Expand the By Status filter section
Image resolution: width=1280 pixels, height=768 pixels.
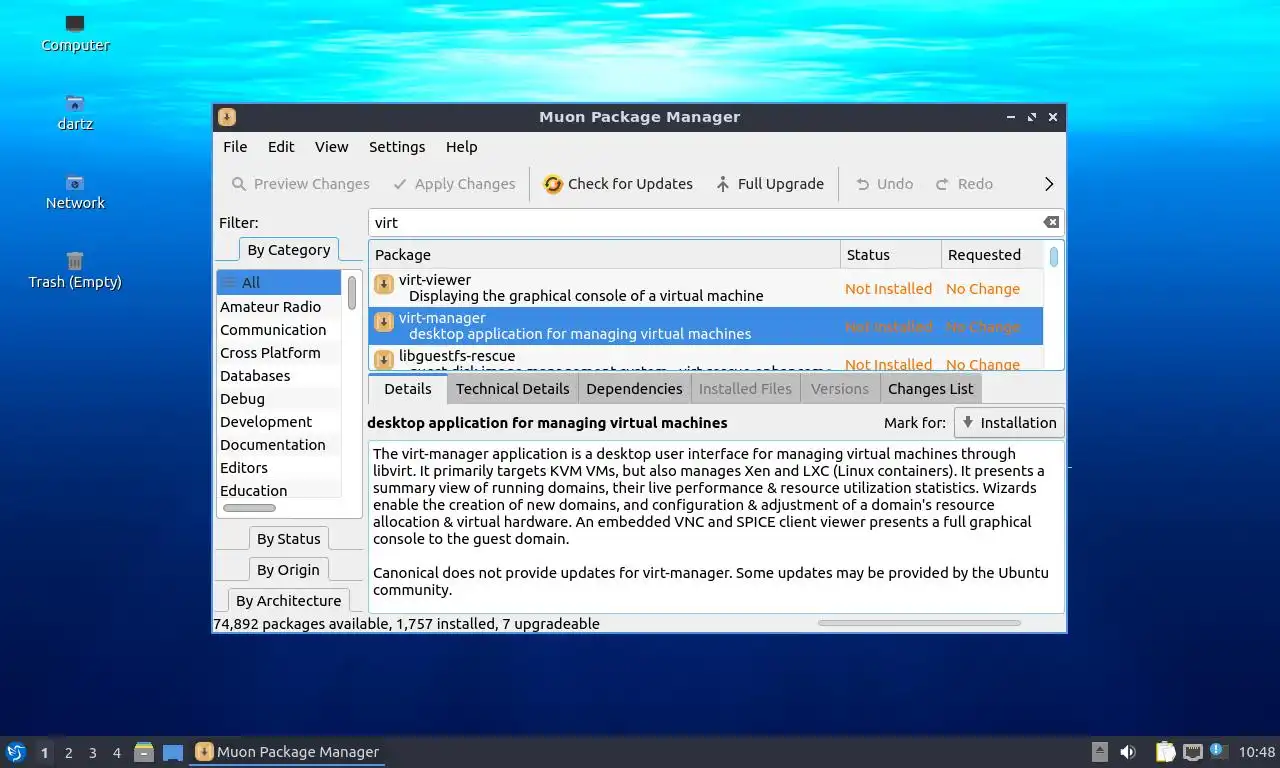[289, 539]
